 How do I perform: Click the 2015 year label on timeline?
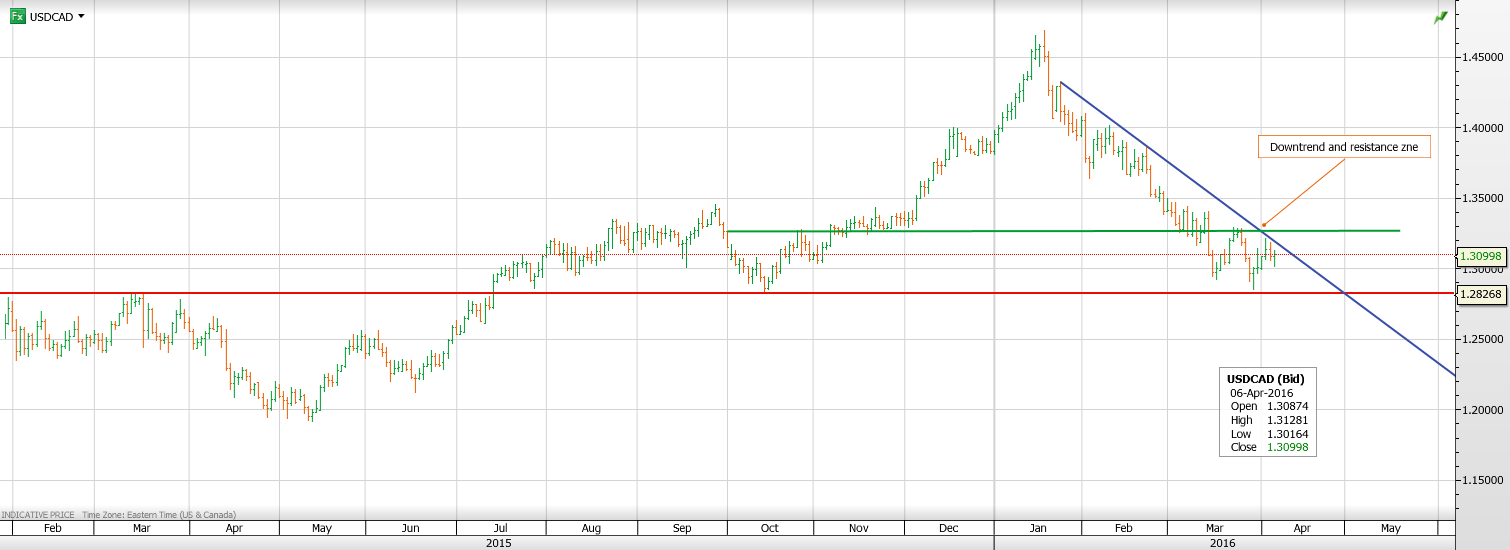(x=498, y=543)
